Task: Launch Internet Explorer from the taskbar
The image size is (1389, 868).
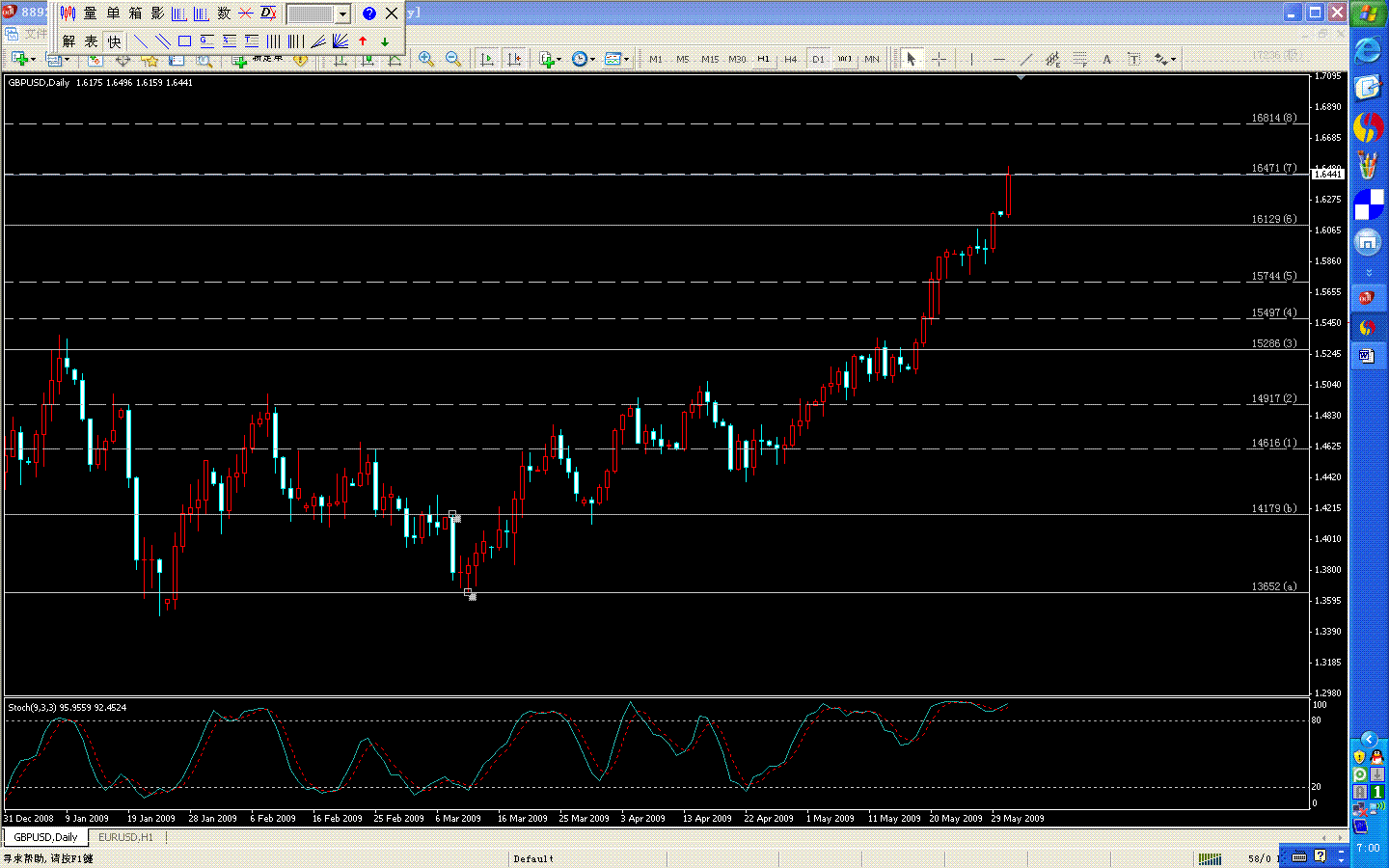Action: 1368,50
